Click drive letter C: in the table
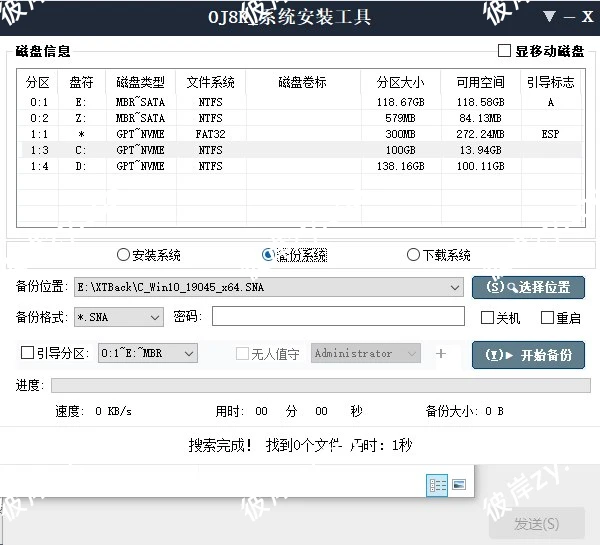This screenshot has height=545, width=600. point(81,150)
